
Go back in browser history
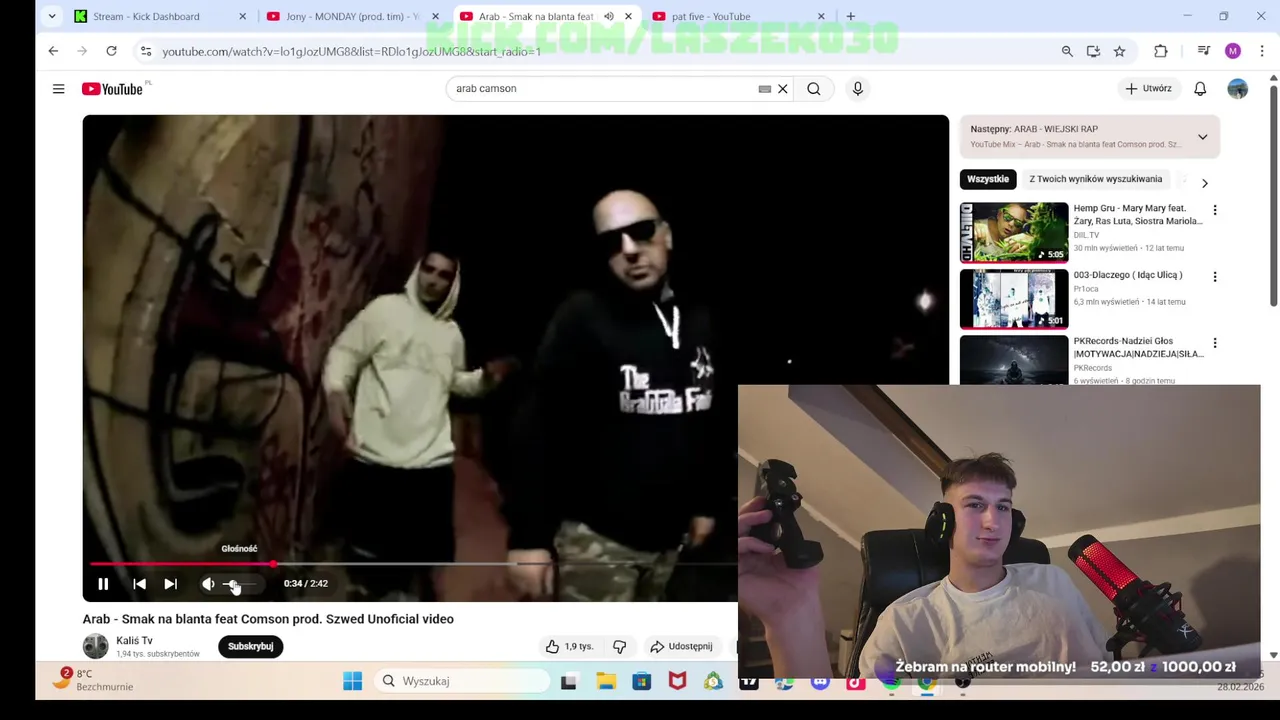pyautogui.click(x=53, y=51)
